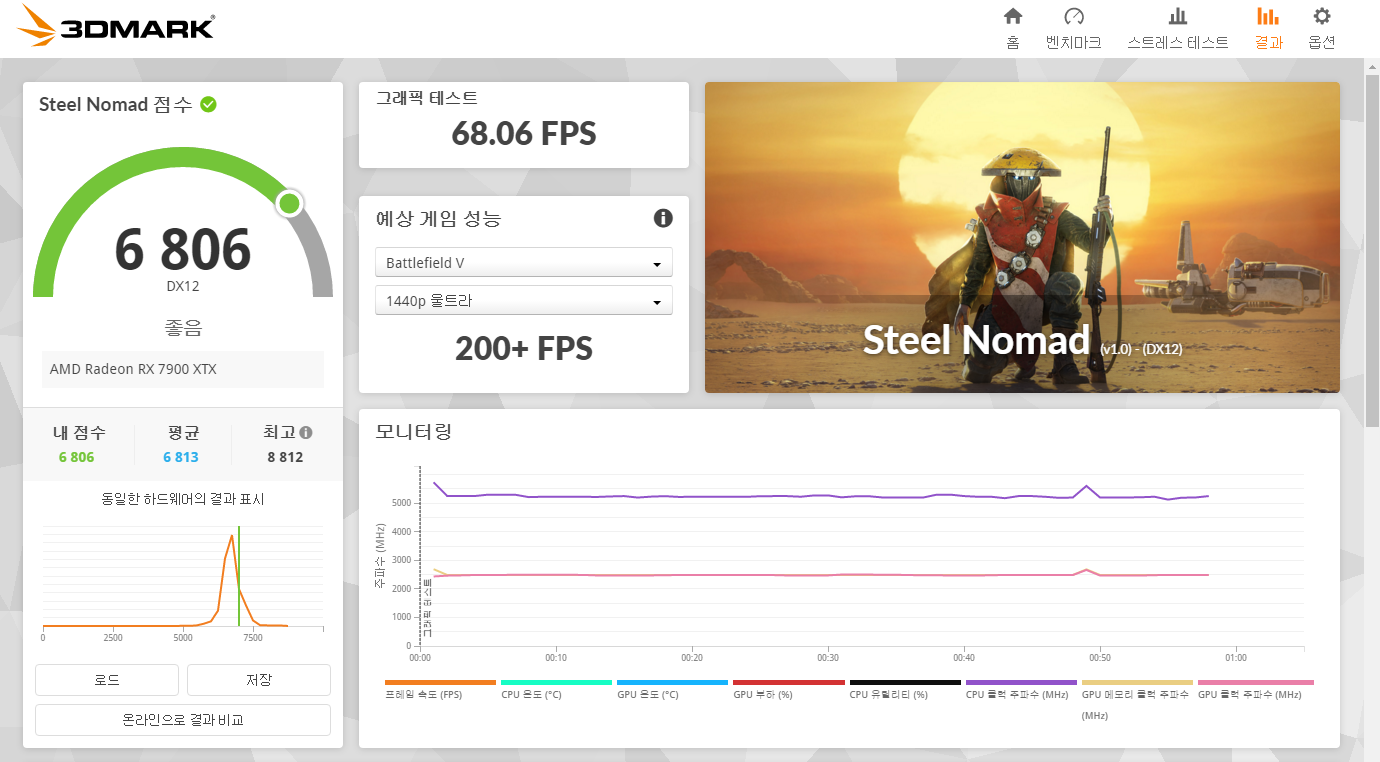This screenshot has height=762, width=1380.
Task: Click green validation checkmark beside Steel Nomad 점수
Action: (208, 104)
